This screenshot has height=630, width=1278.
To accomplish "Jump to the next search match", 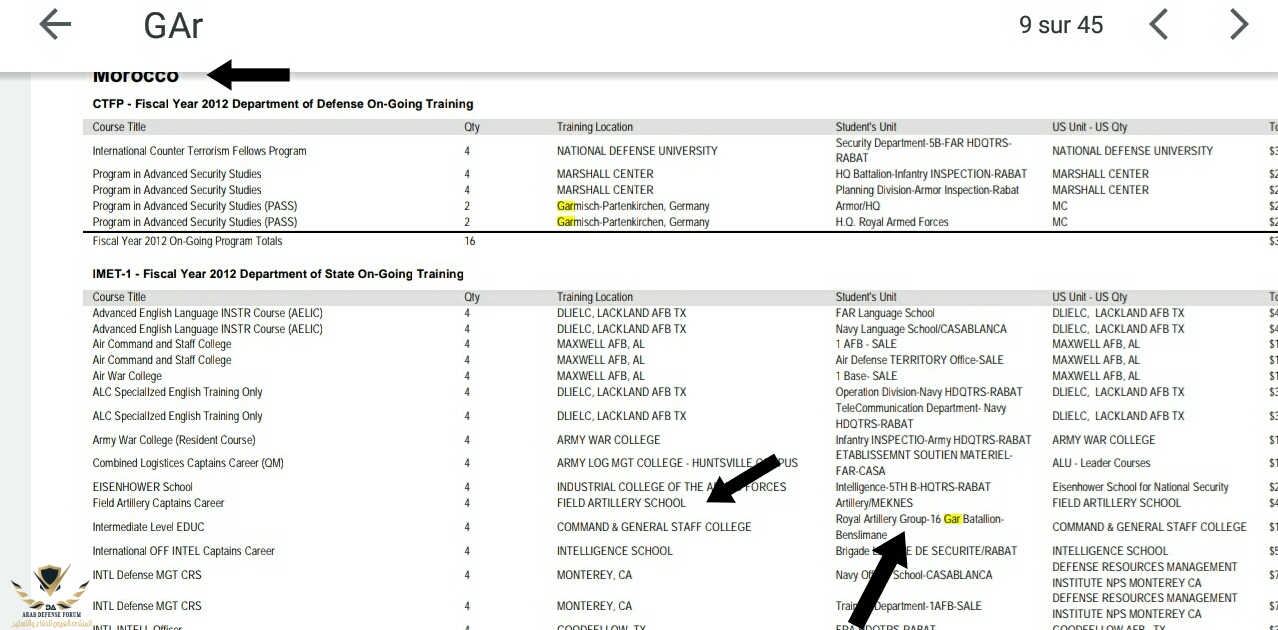I will [x=1238, y=25].
